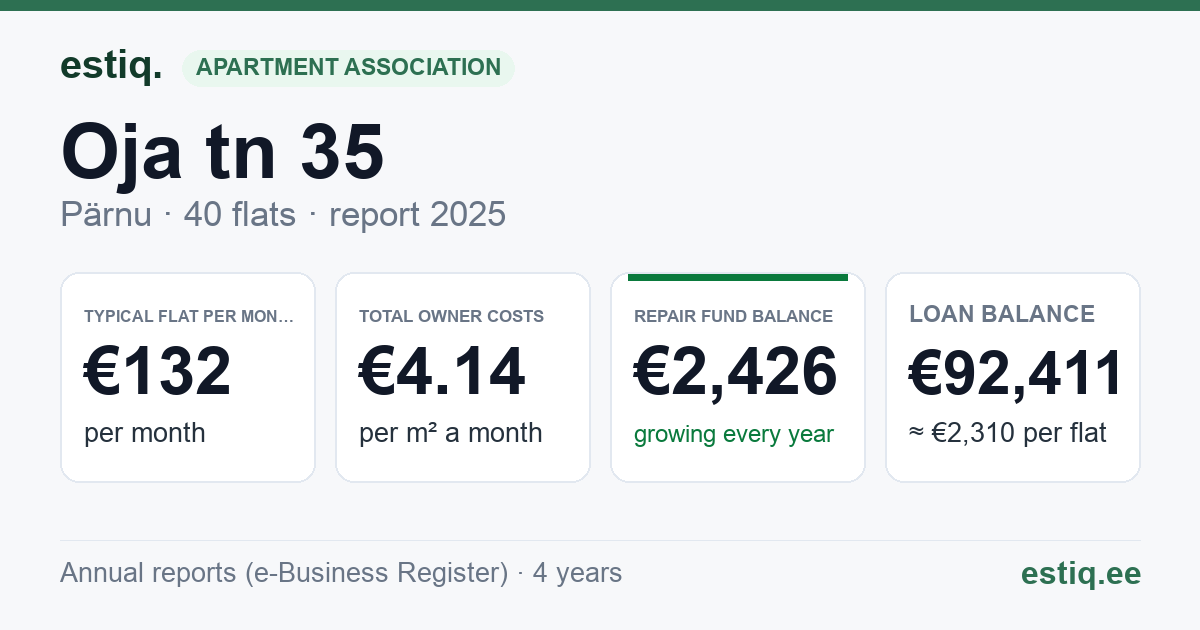
Task: Click the estiq. logo
Action: 111,67
